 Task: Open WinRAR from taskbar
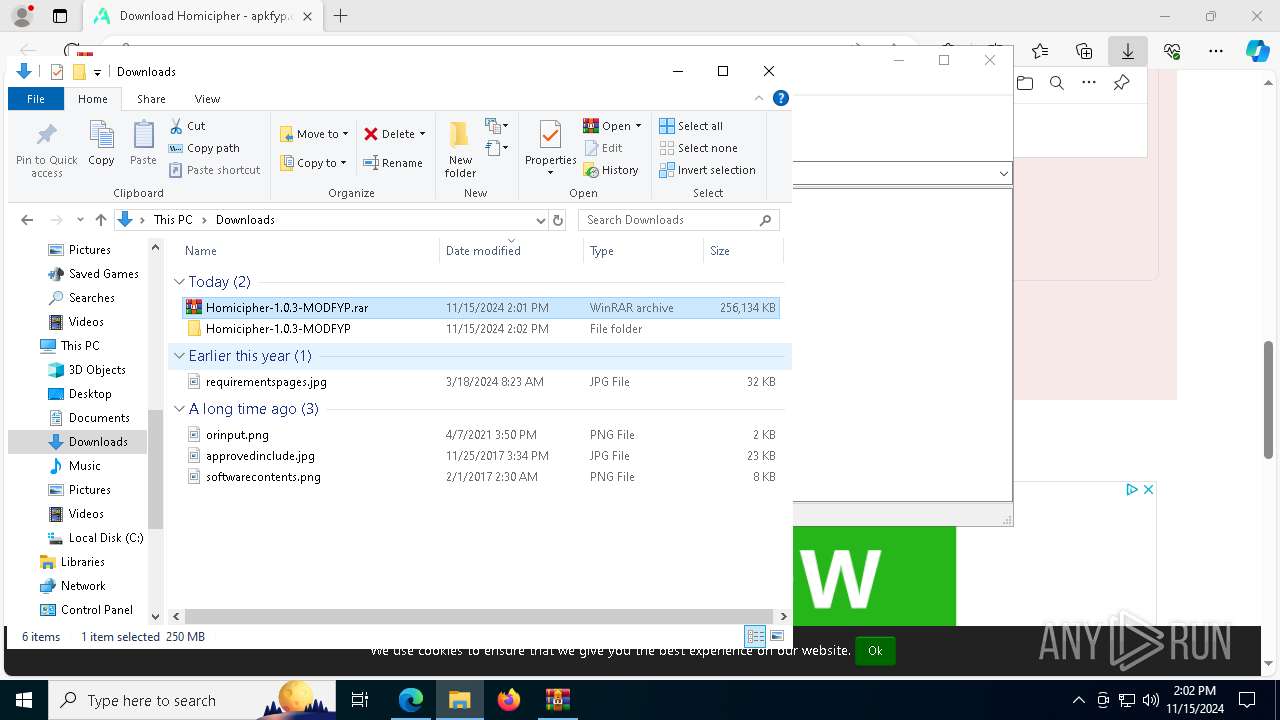[x=557, y=700]
